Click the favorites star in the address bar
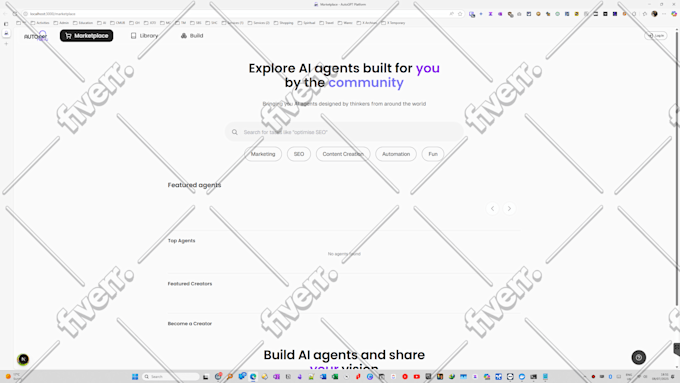Image resolution: width=680 pixels, height=383 pixels. pos(460,14)
